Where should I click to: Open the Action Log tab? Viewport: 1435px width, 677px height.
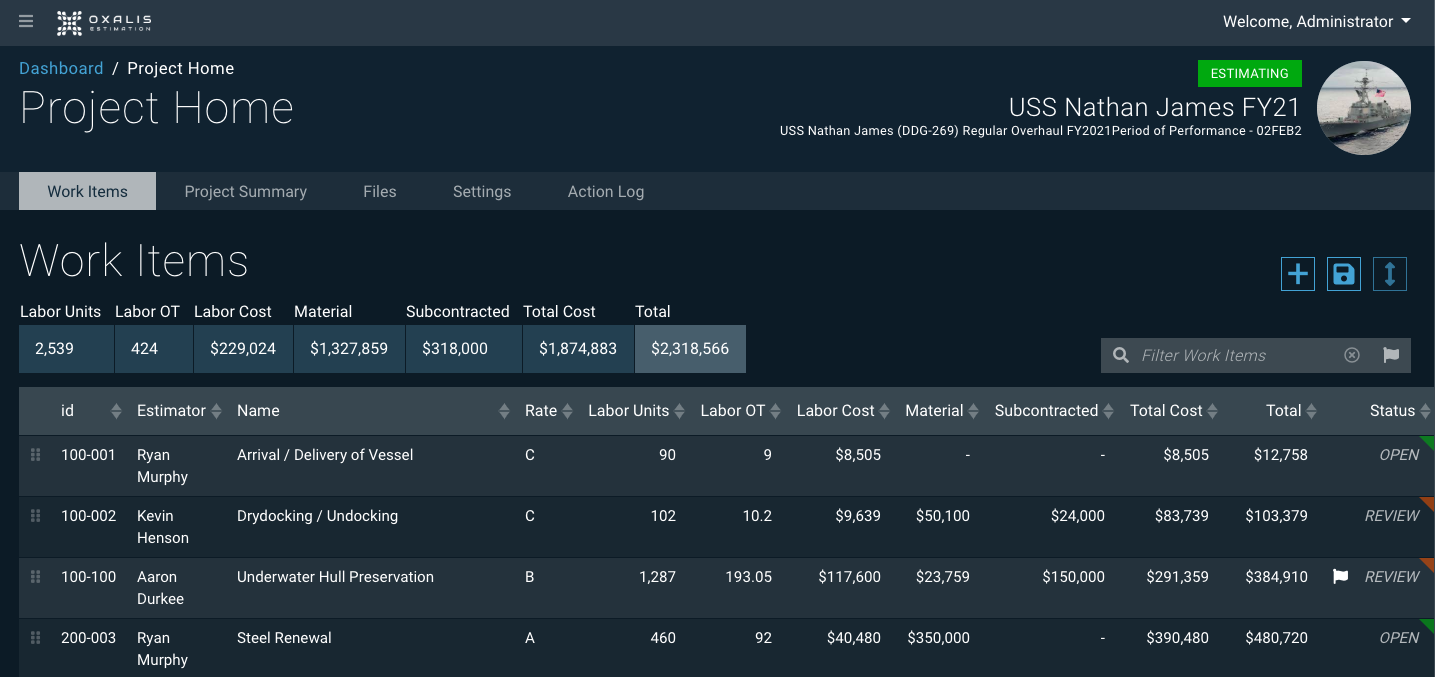tap(605, 192)
